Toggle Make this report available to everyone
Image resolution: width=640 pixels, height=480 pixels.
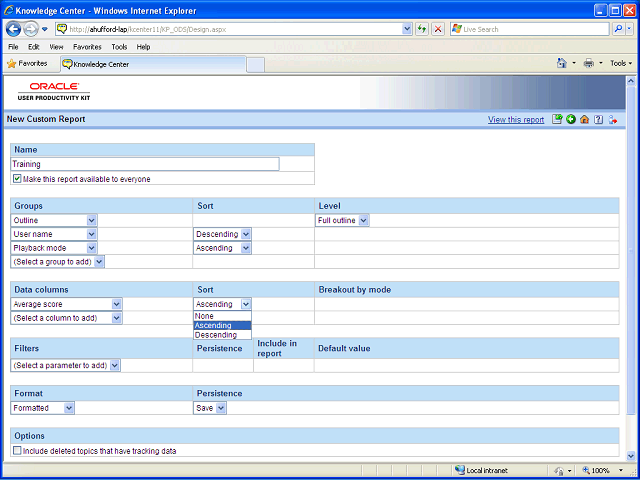tap(17, 179)
